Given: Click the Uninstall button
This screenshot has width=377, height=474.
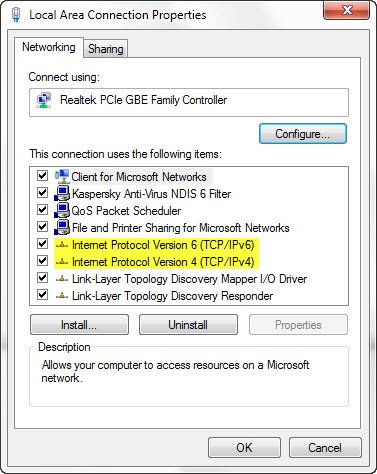Looking at the screenshot, I should coord(188,325).
